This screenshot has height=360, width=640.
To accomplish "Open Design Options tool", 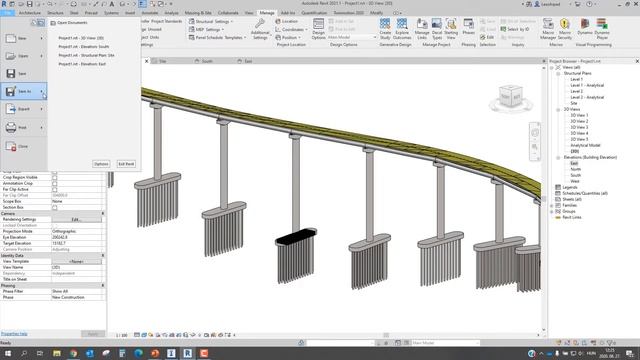I will pyautogui.click(x=318, y=28).
